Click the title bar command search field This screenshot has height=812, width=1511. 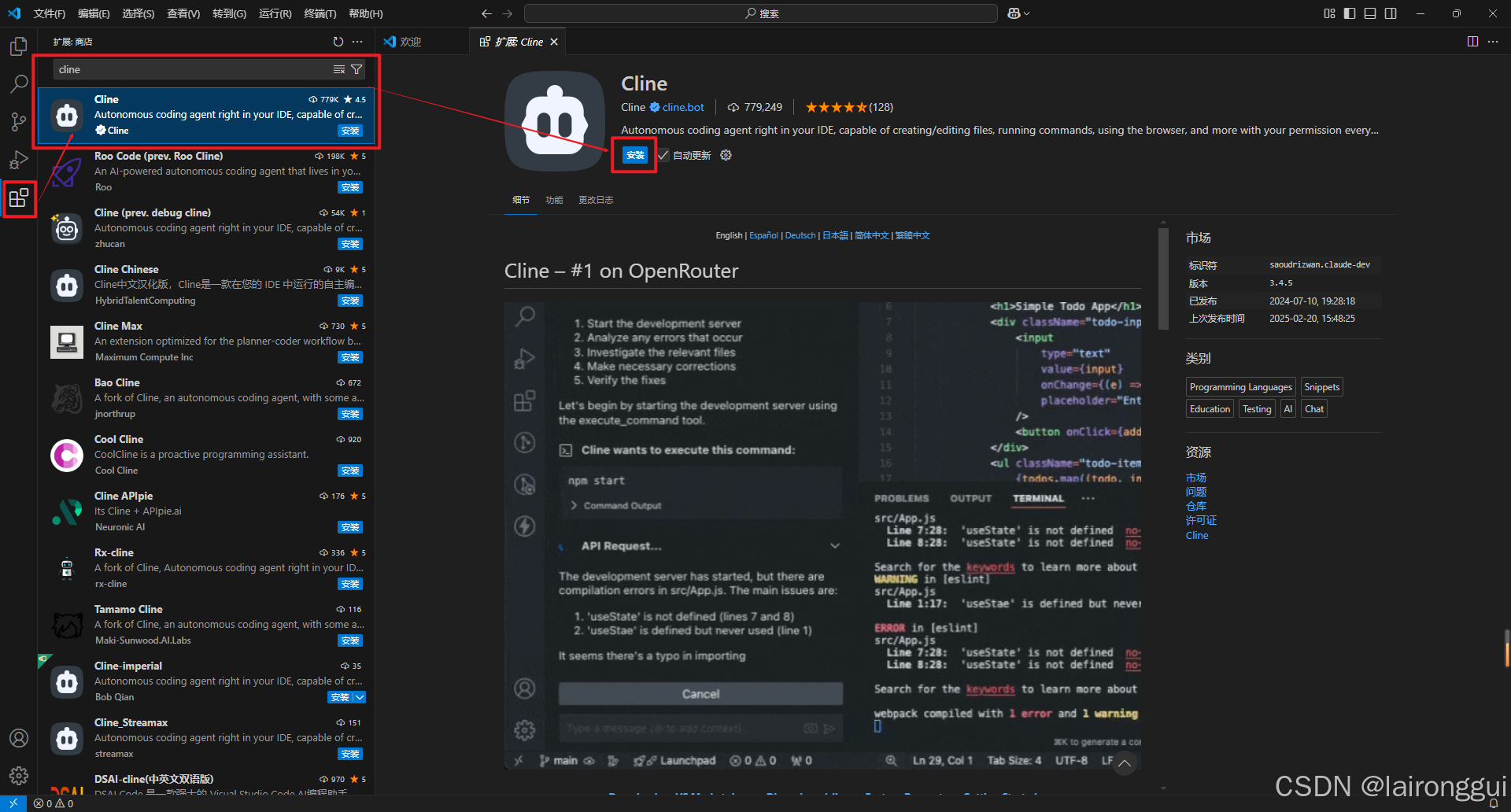[761, 13]
